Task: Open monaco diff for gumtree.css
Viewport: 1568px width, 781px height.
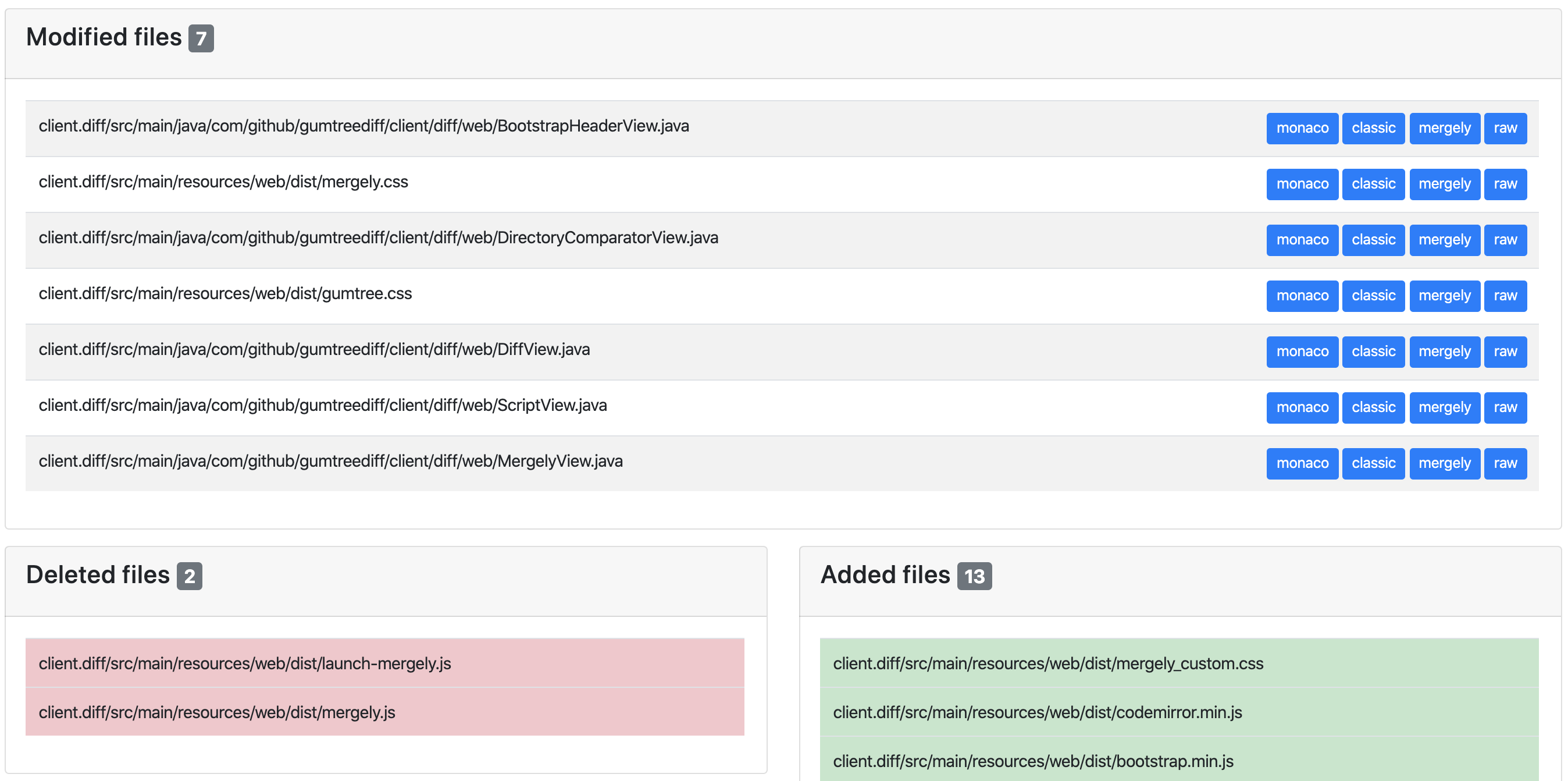Action: click(1302, 296)
